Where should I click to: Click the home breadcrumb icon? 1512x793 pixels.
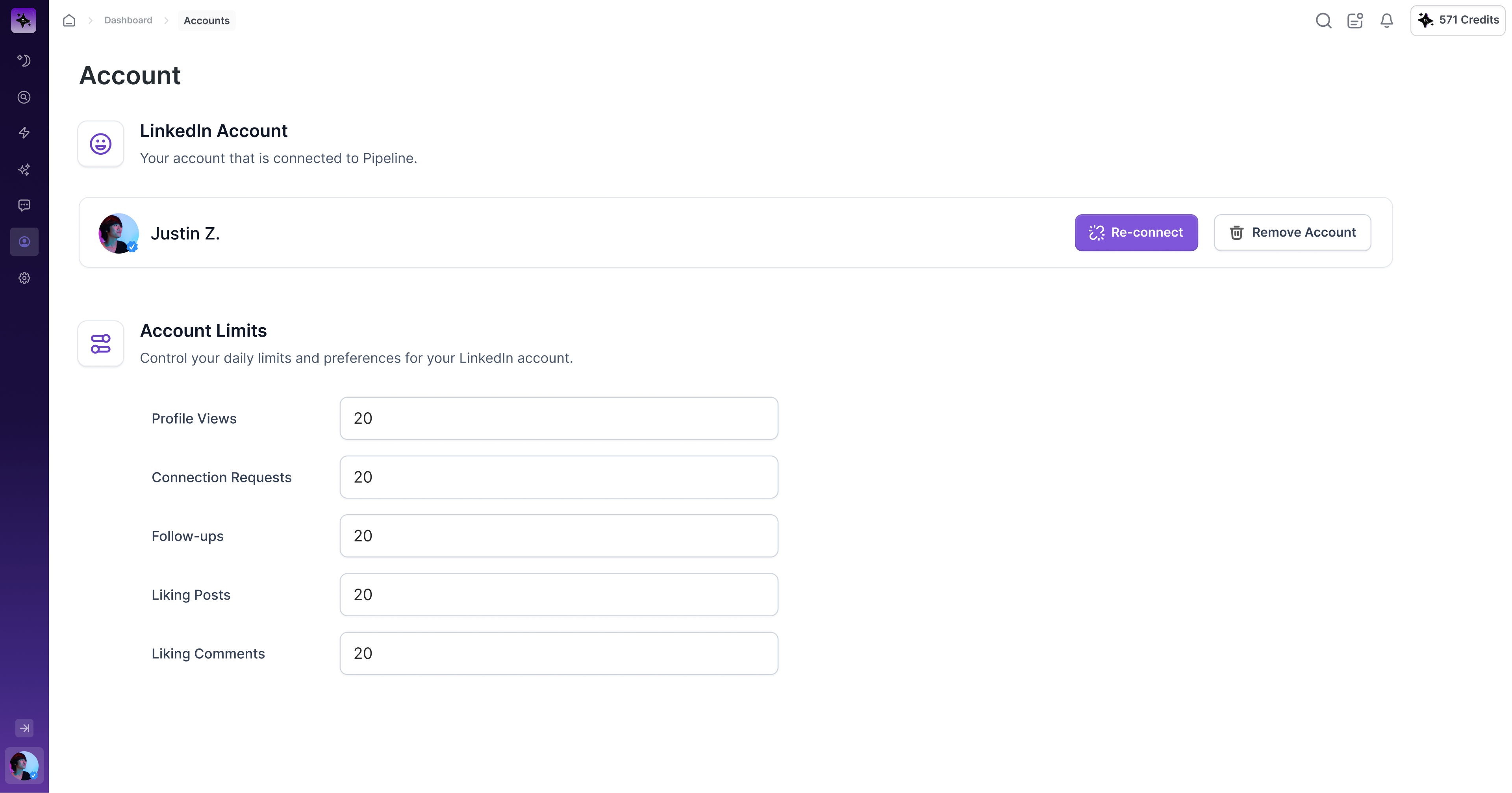[69, 20]
